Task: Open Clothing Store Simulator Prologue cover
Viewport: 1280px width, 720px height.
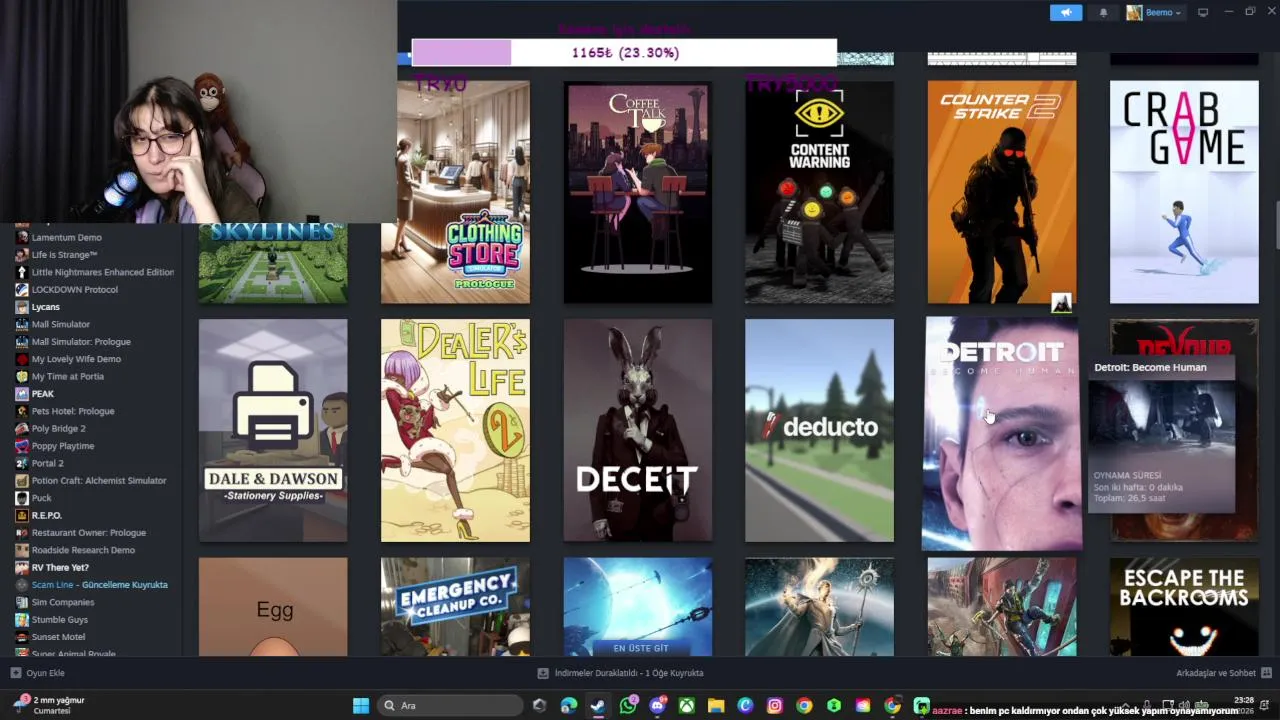Action: pyautogui.click(x=455, y=192)
